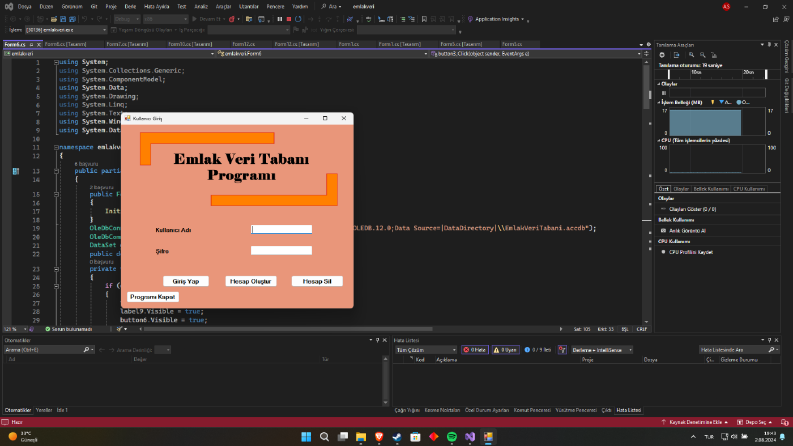Open the Görünüm menu
Viewport: 793px width, 446px height.
pyautogui.click(x=72, y=7)
